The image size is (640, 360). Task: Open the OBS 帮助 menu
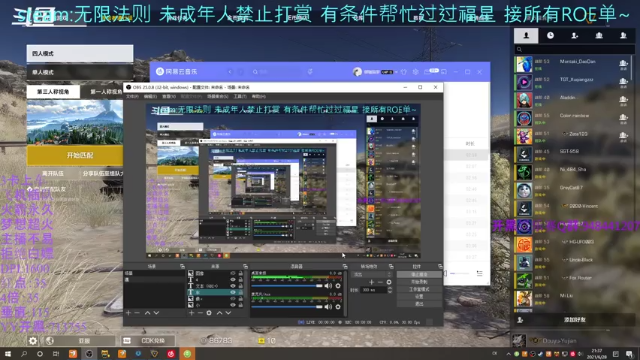click(258, 96)
